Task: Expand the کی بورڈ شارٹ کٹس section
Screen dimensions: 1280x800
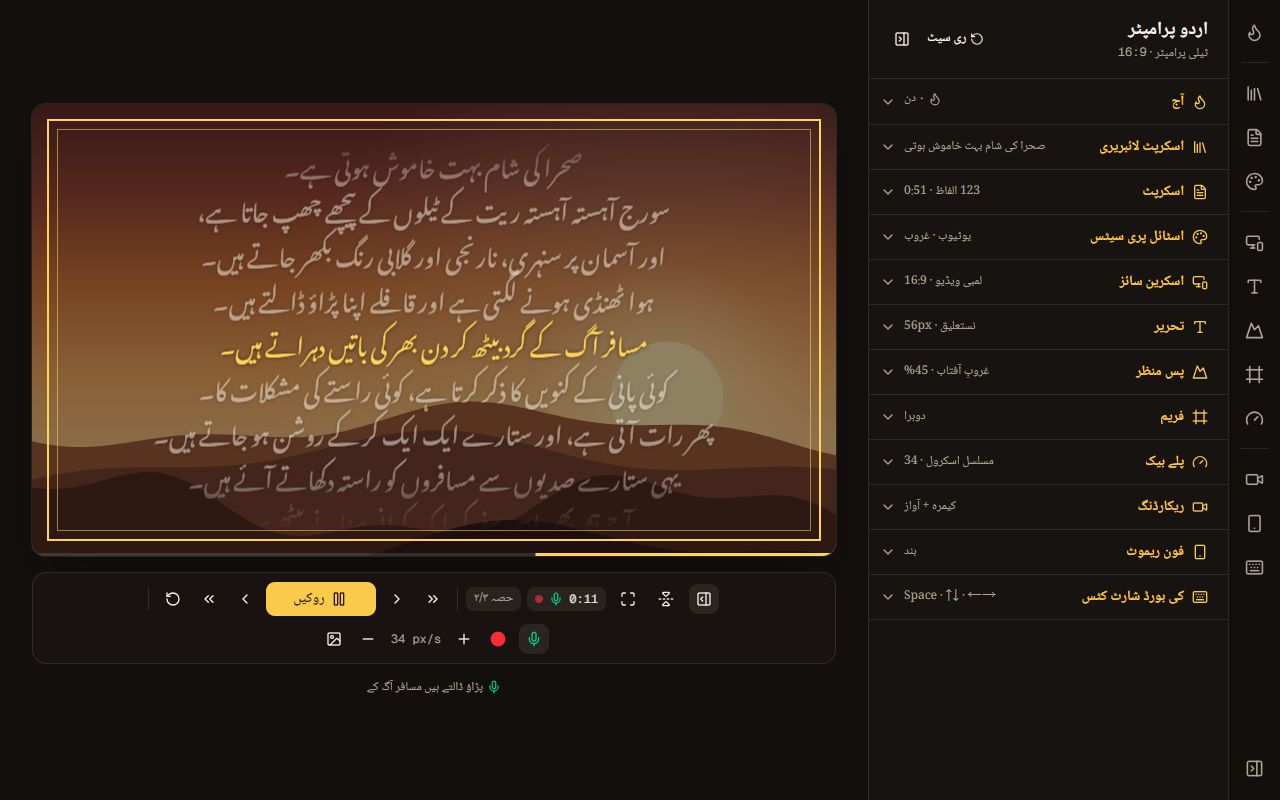Action: tap(1048, 597)
